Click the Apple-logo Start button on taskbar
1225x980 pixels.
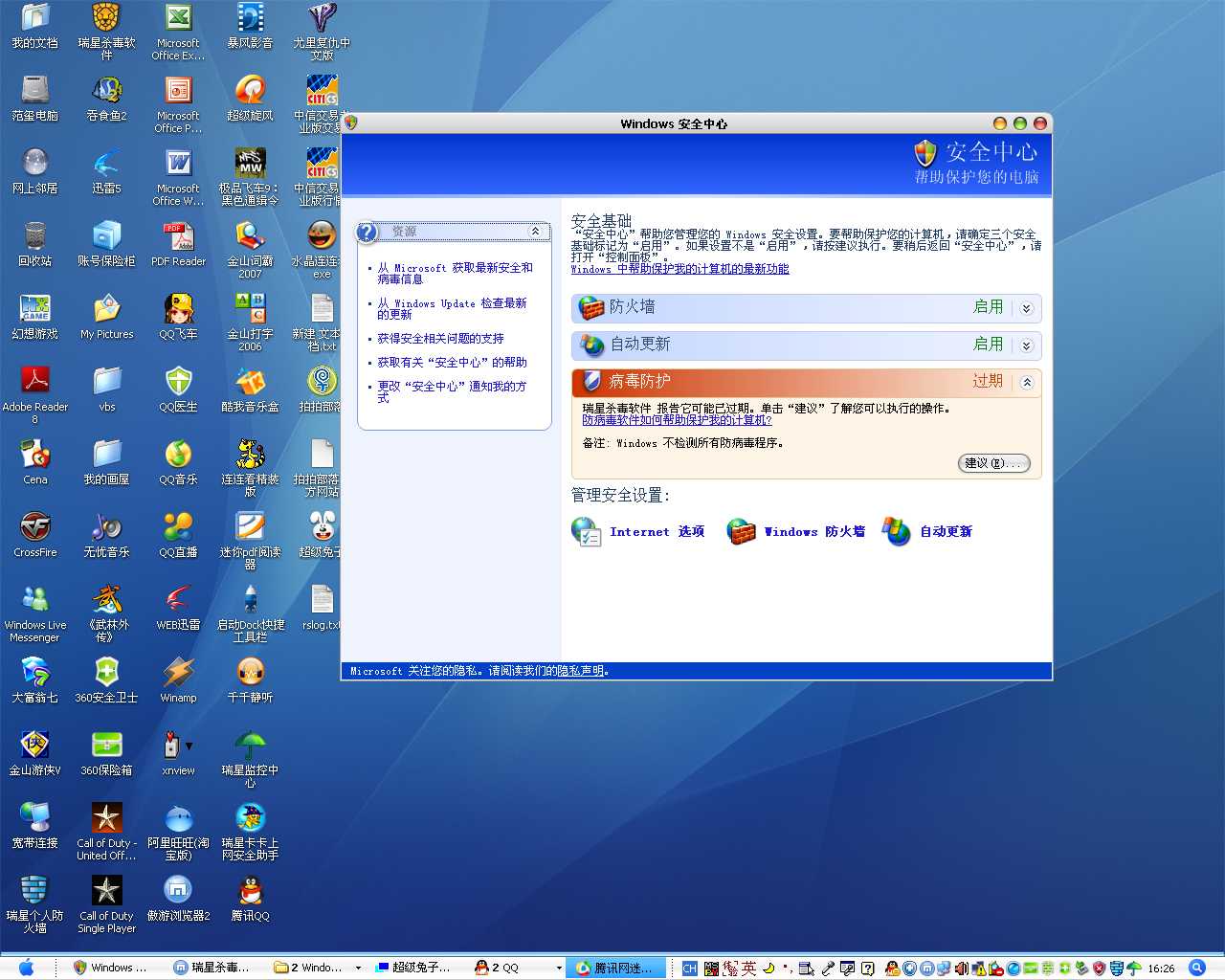click(x=26, y=968)
